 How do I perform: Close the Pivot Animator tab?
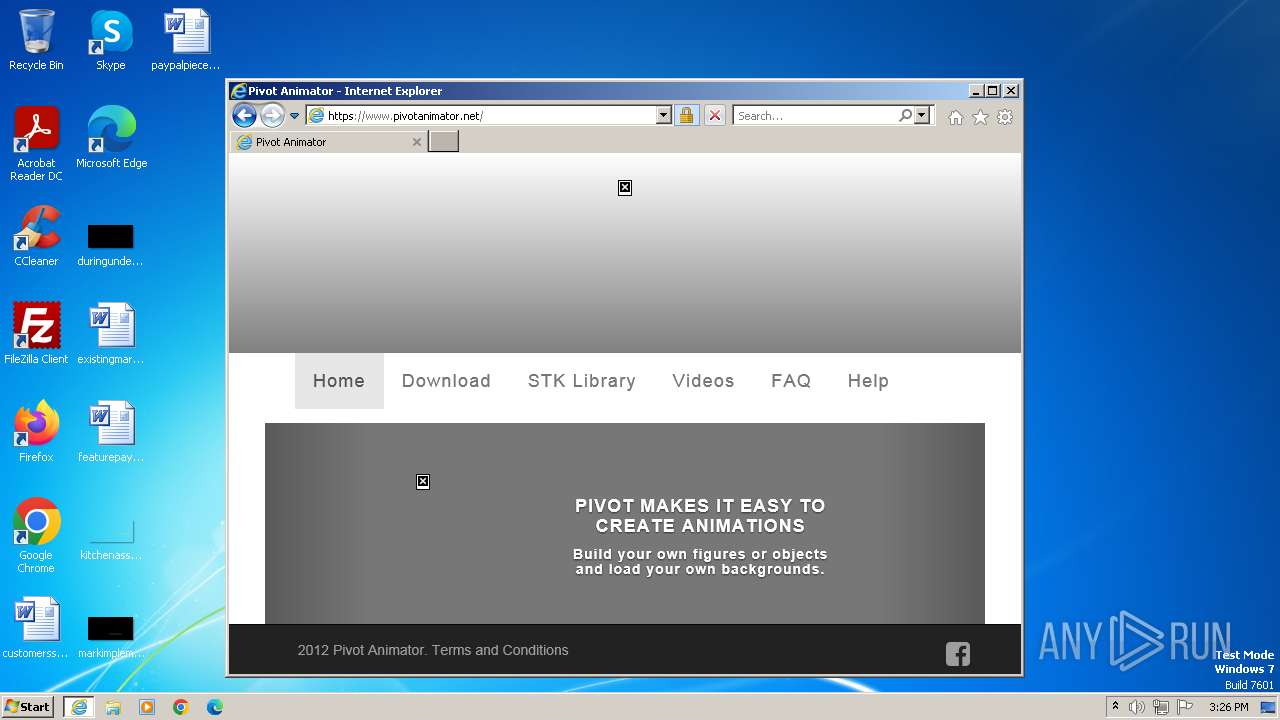(x=417, y=142)
